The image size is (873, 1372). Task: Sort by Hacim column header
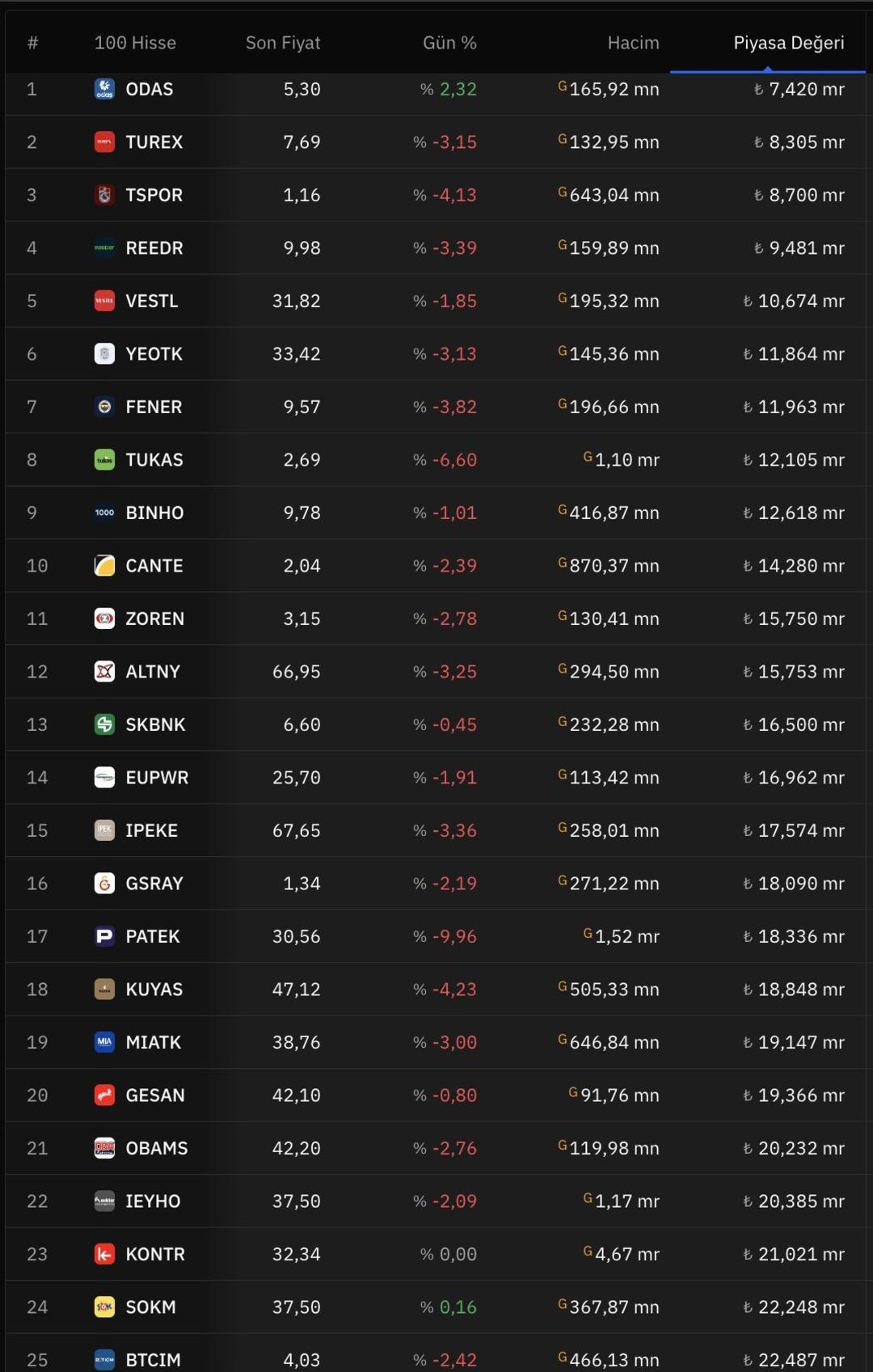[x=633, y=43]
